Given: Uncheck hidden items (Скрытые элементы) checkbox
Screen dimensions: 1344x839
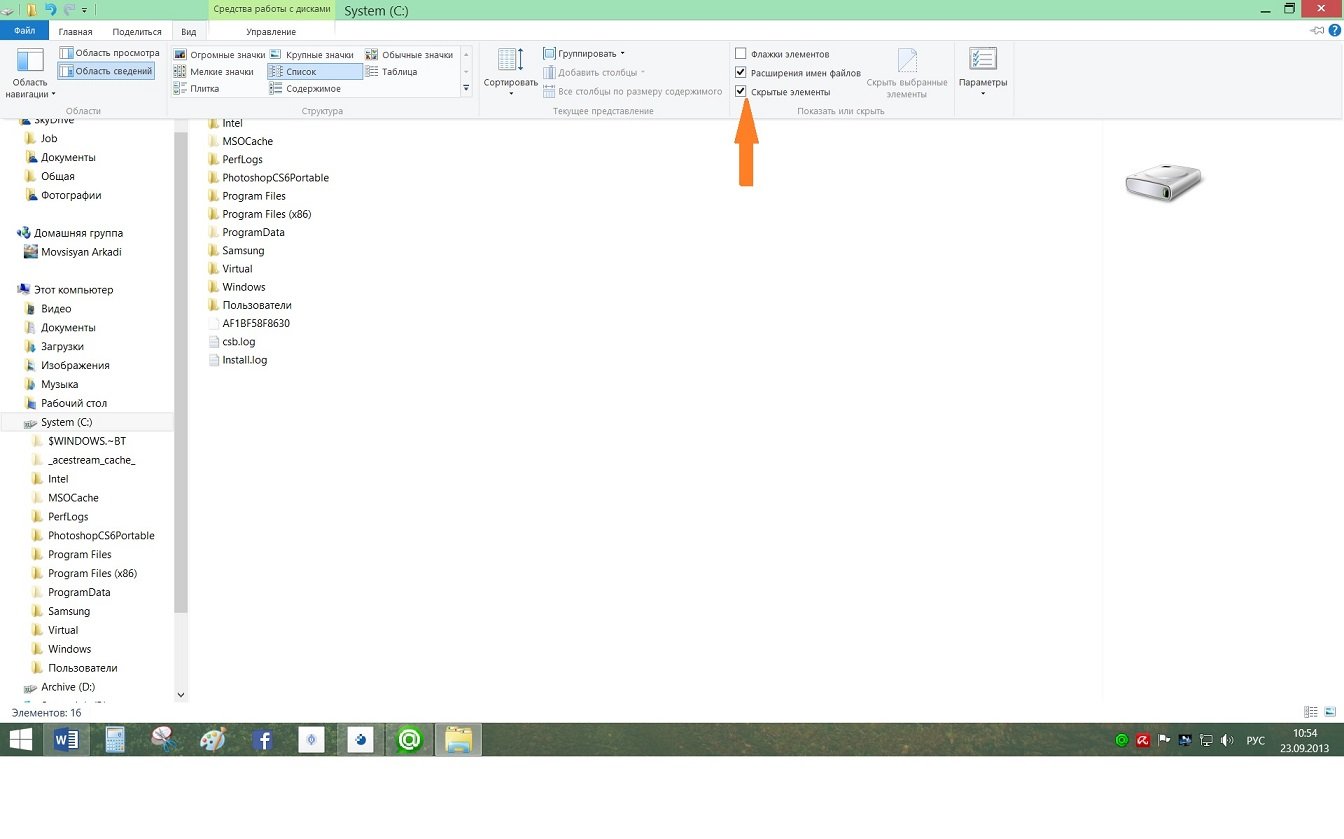Looking at the screenshot, I should pyautogui.click(x=741, y=92).
